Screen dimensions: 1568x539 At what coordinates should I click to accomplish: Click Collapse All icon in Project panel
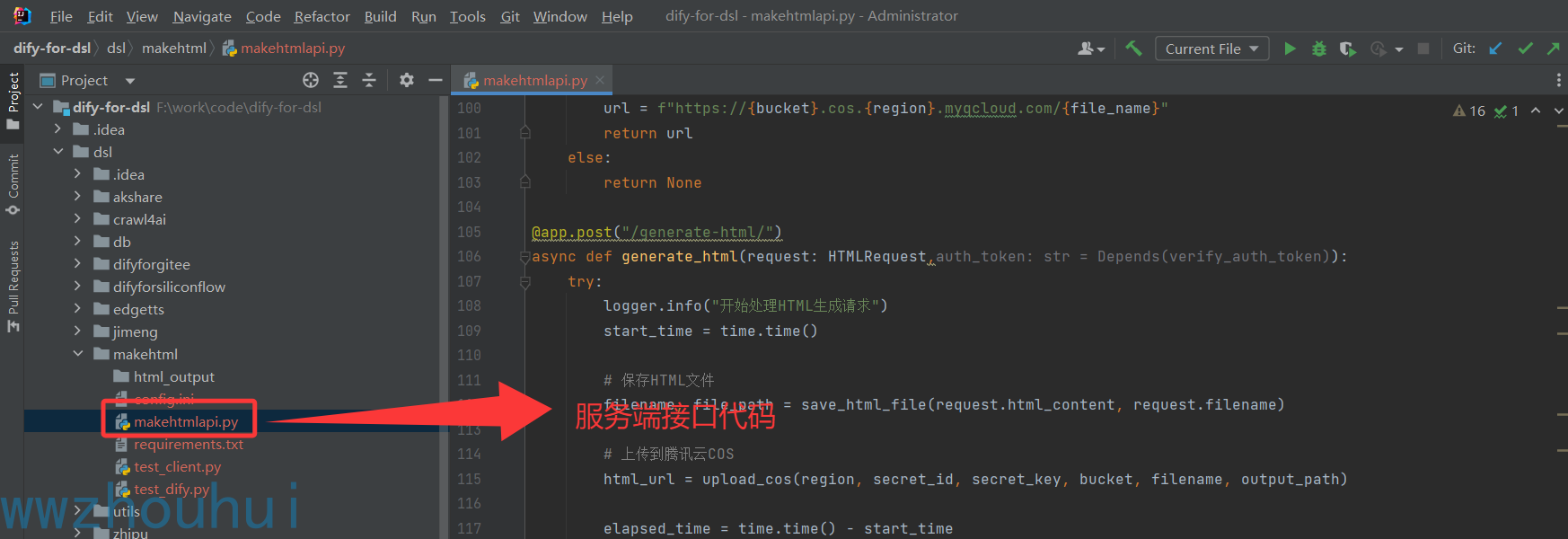click(x=369, y=80)
